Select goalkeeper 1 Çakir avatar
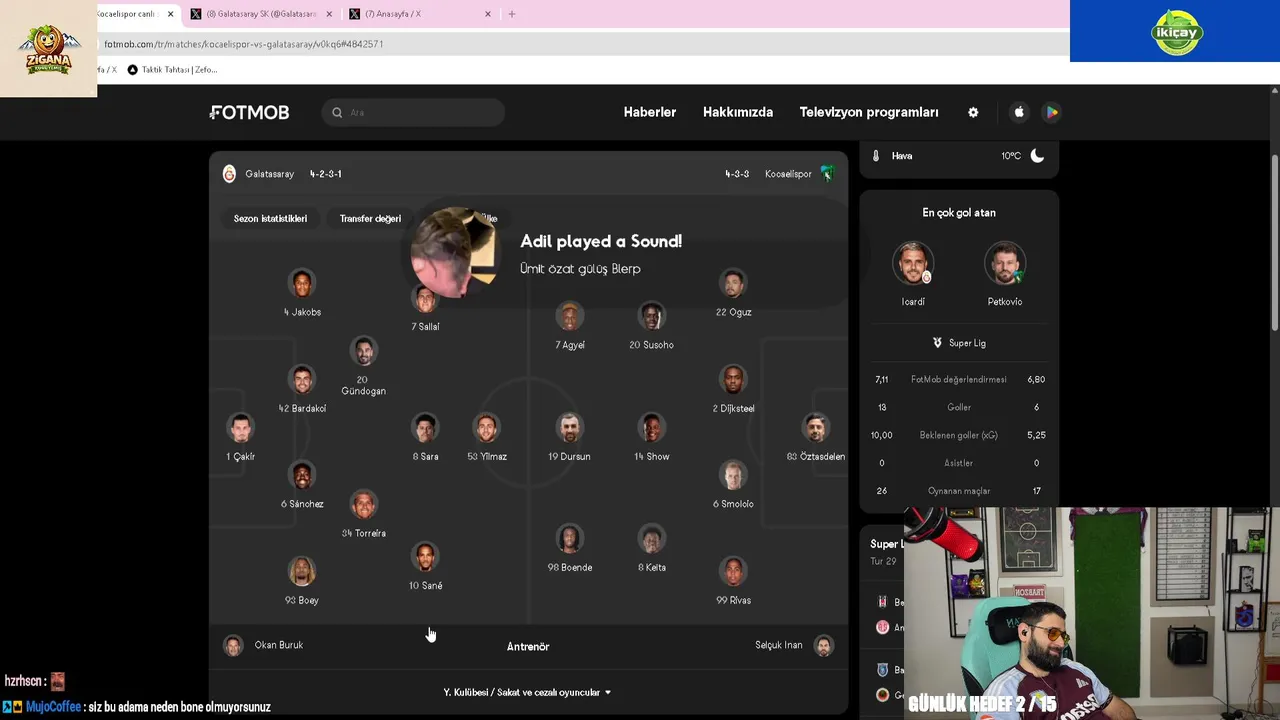 [240, 428]
